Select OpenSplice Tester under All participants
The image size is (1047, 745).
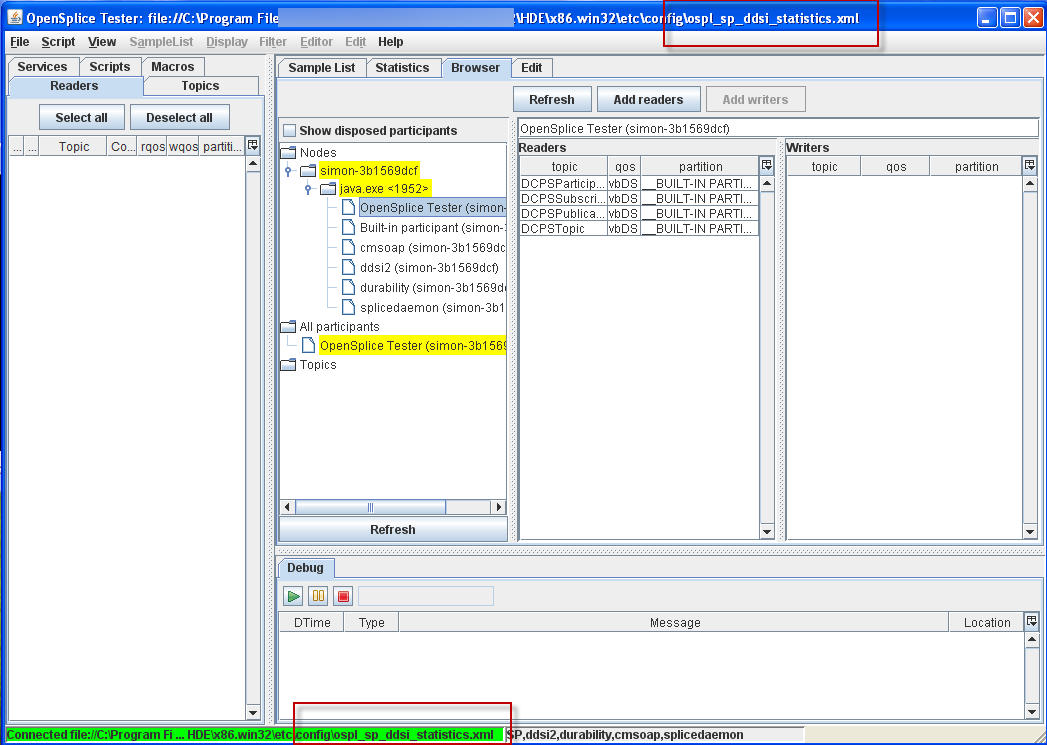pos(413,346)
